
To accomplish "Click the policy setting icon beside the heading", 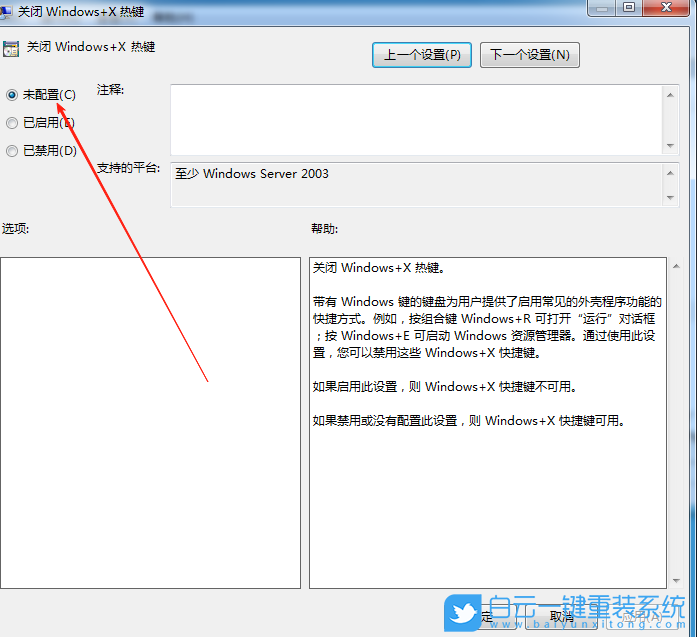I will [11, 48].
